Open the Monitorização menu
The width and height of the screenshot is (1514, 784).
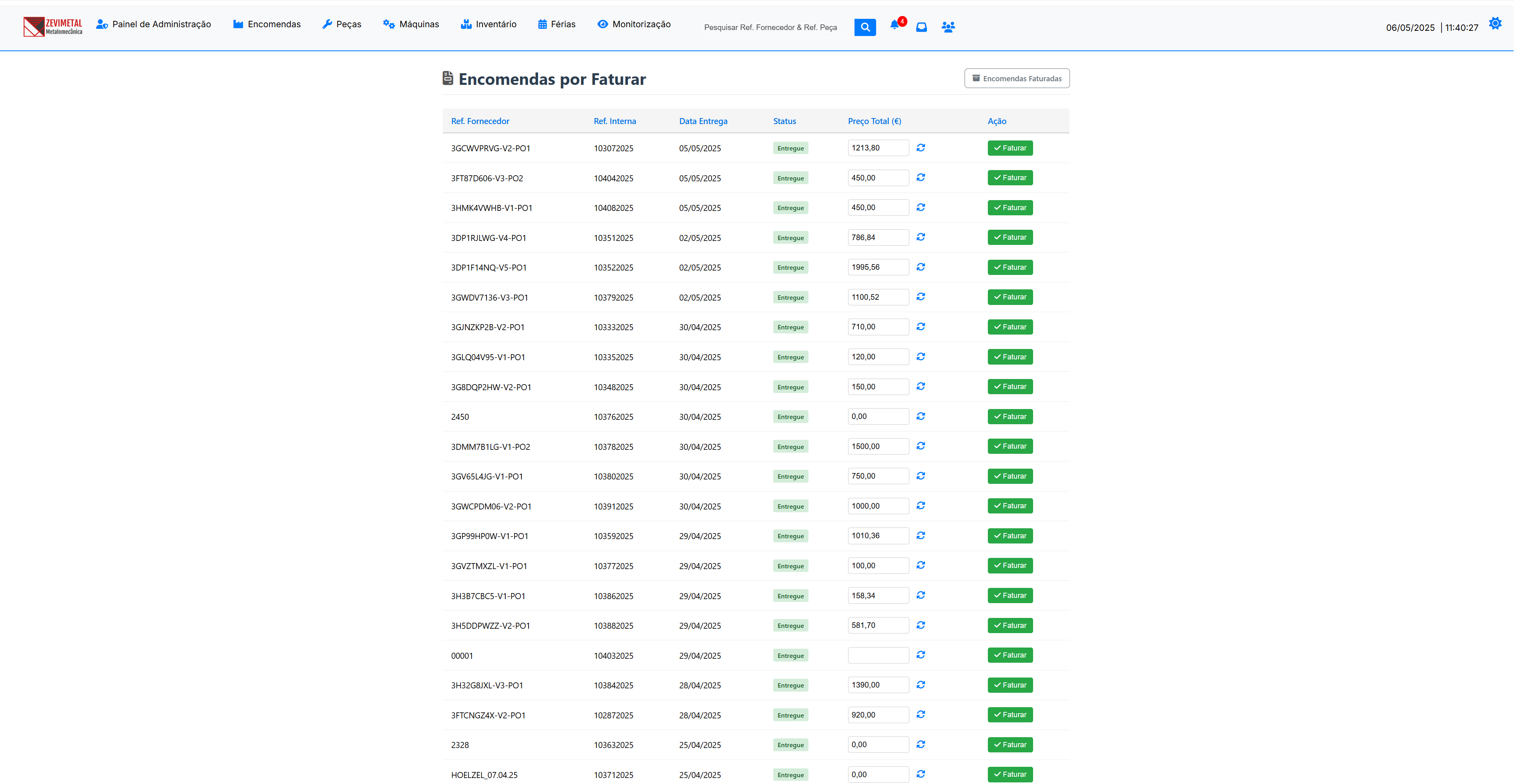[634, 24]
